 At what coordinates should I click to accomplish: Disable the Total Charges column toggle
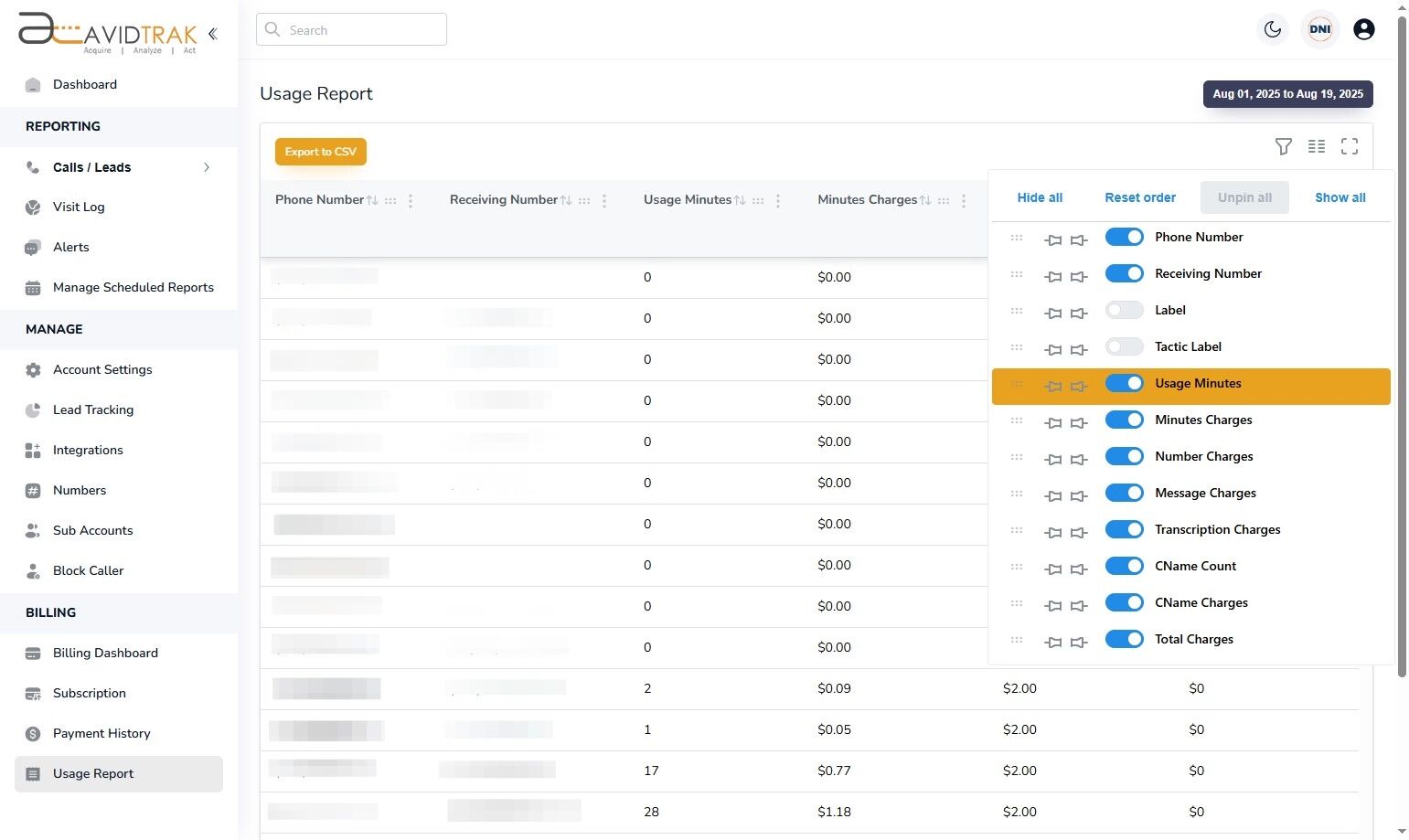1124,639
